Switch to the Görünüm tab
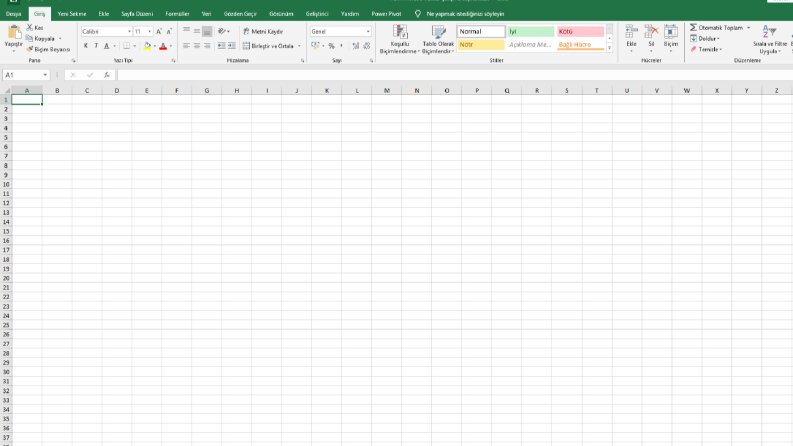The height and width of the screenshot is (446, 793). tap(281, 14)
